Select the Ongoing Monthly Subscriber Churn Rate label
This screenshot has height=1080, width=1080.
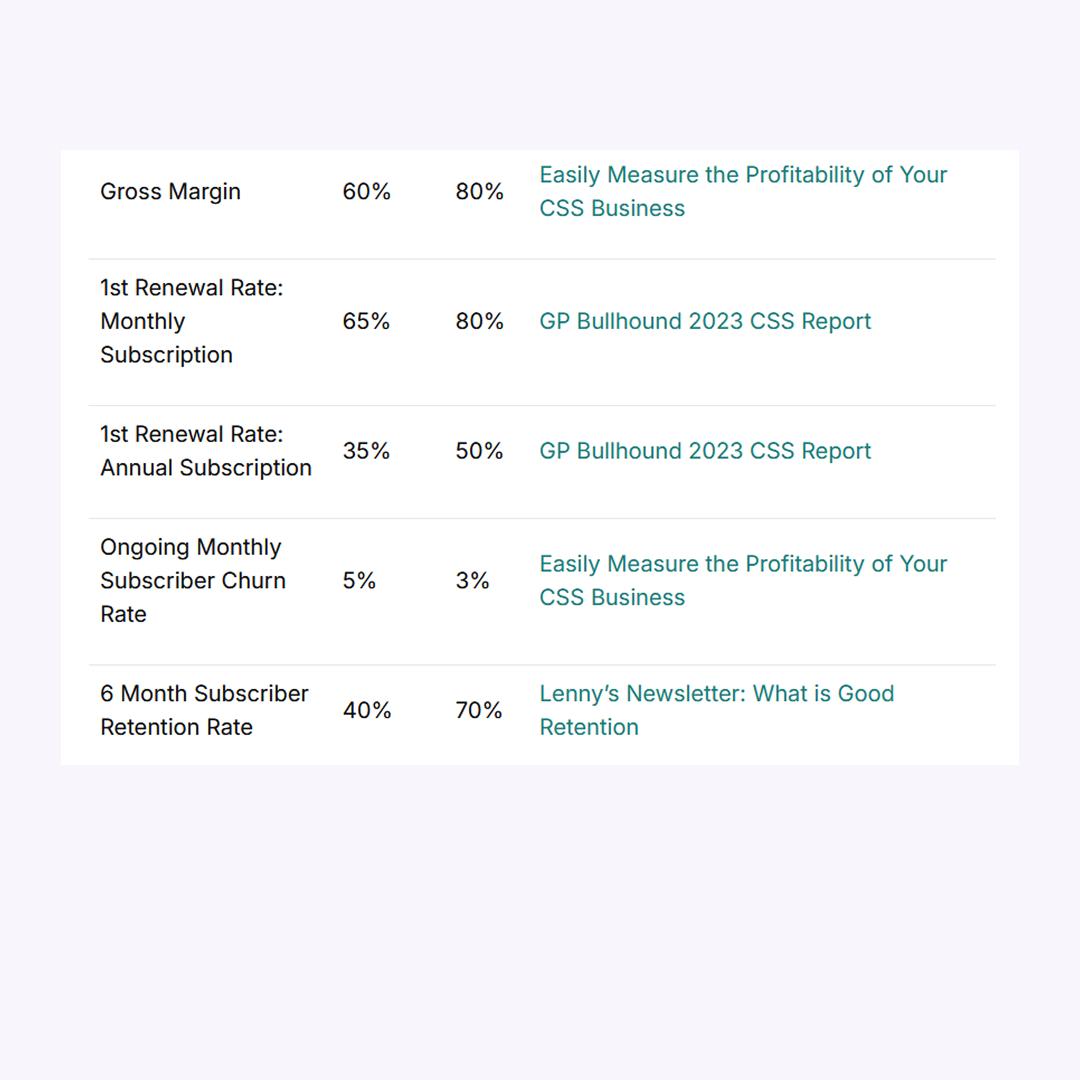(193, 580)
